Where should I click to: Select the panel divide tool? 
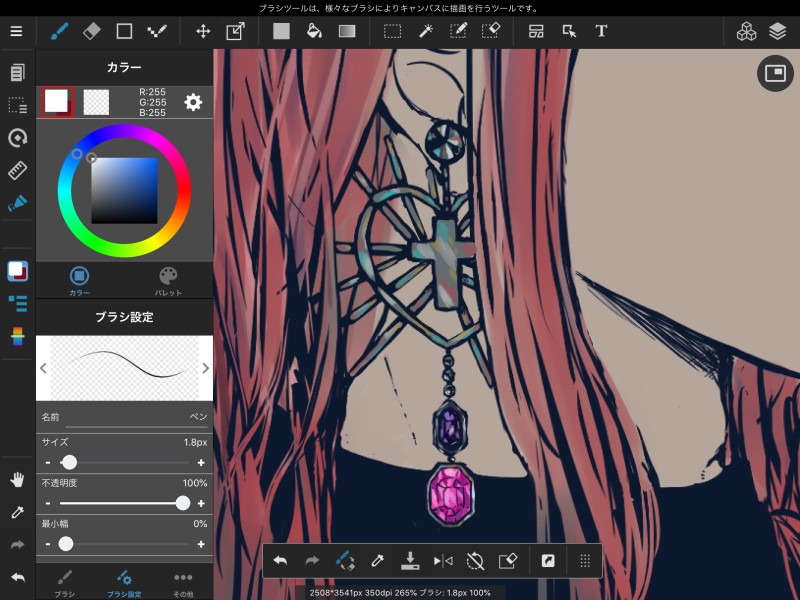pyautogui.click(x=536, y=31)
